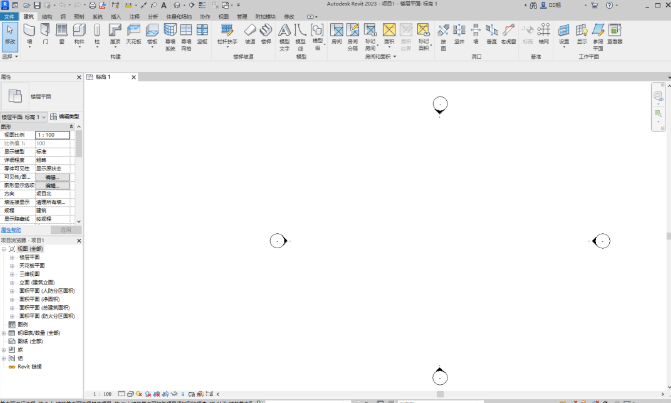Click the canvas vertical scrollbar
Screen dimensions: 671x403
(667, 236)
